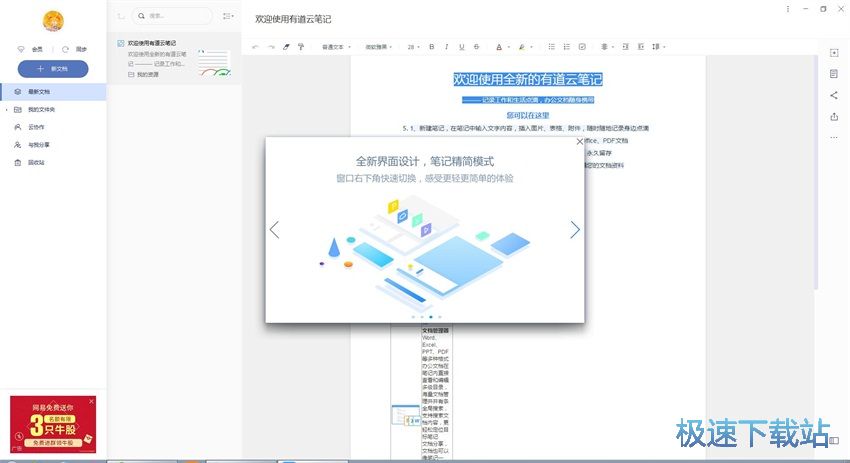Screen dimensions: 850x463
Task: Click the small image thumbnail in document table
Action: (405, 415)
